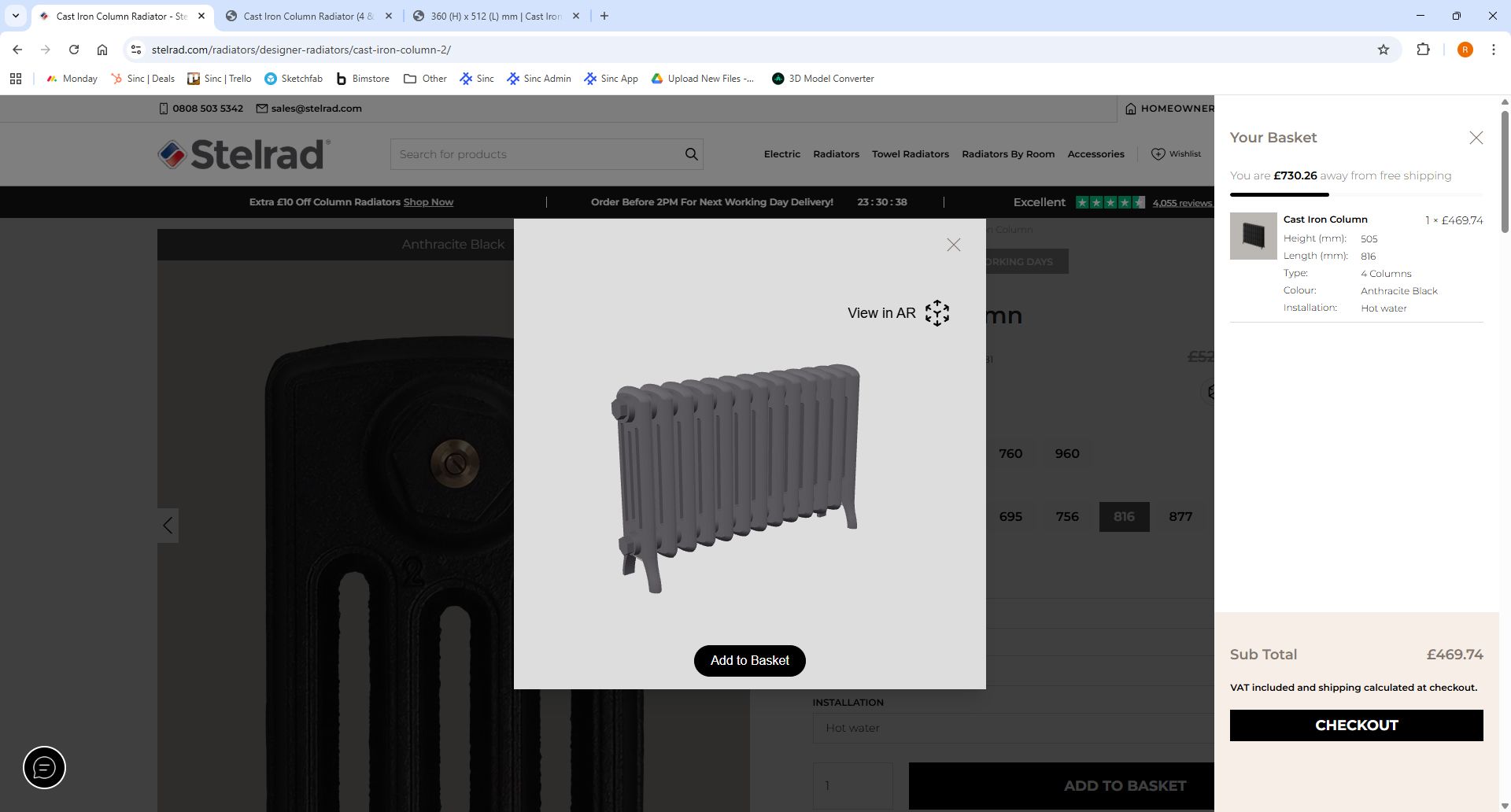
Task: Show previous product image arrow
Action: [168, 525]
